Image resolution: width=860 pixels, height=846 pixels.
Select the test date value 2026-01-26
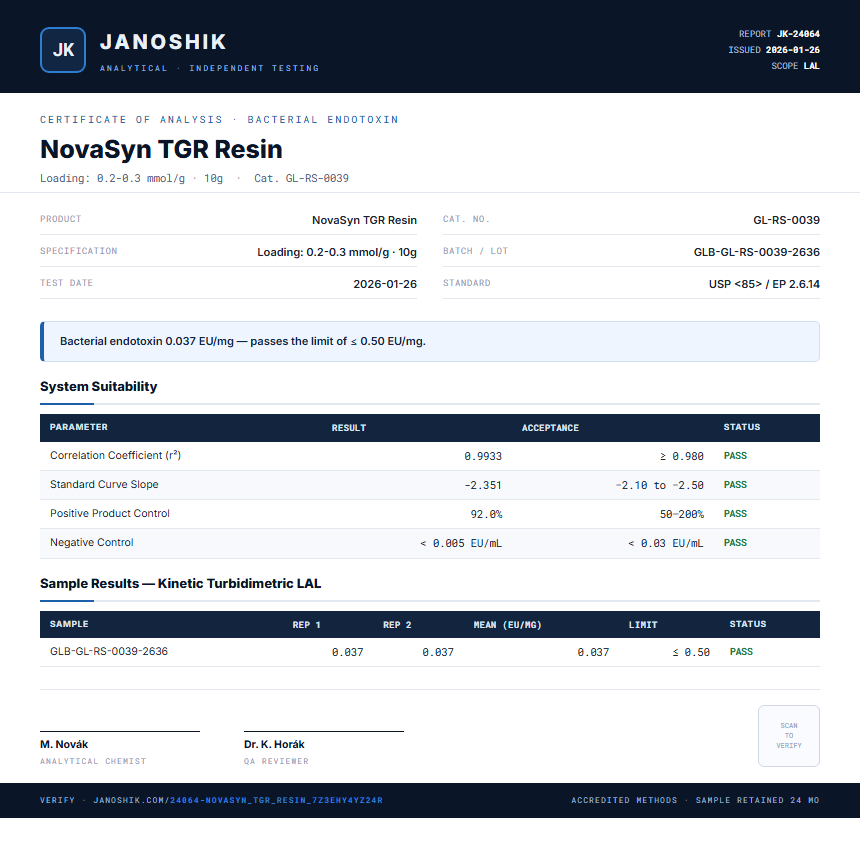tap(384, 284)
